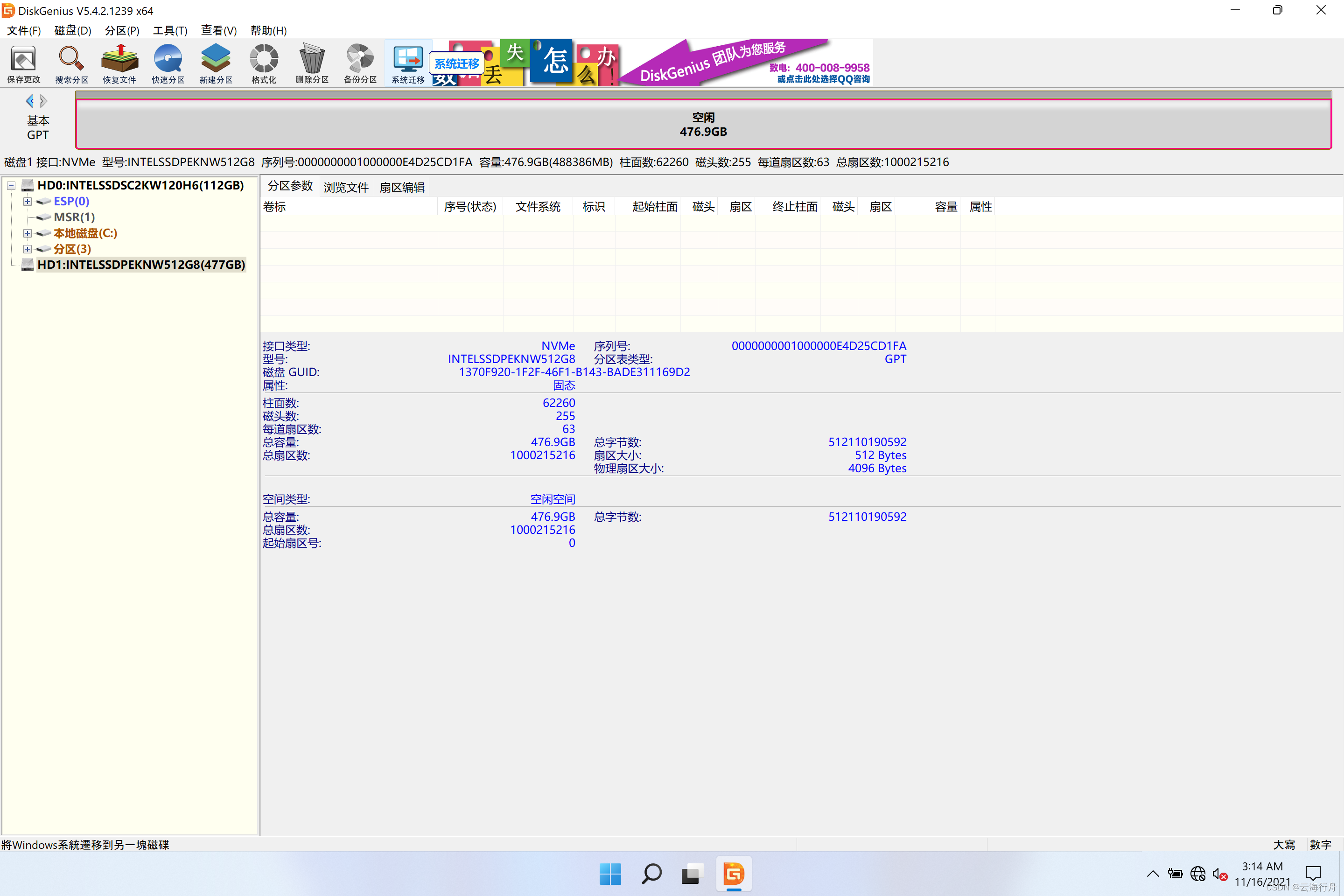The height and width of the screenshot is (896, 1344).
Task: Click the 容量 column header
Action: coord(928,206)
